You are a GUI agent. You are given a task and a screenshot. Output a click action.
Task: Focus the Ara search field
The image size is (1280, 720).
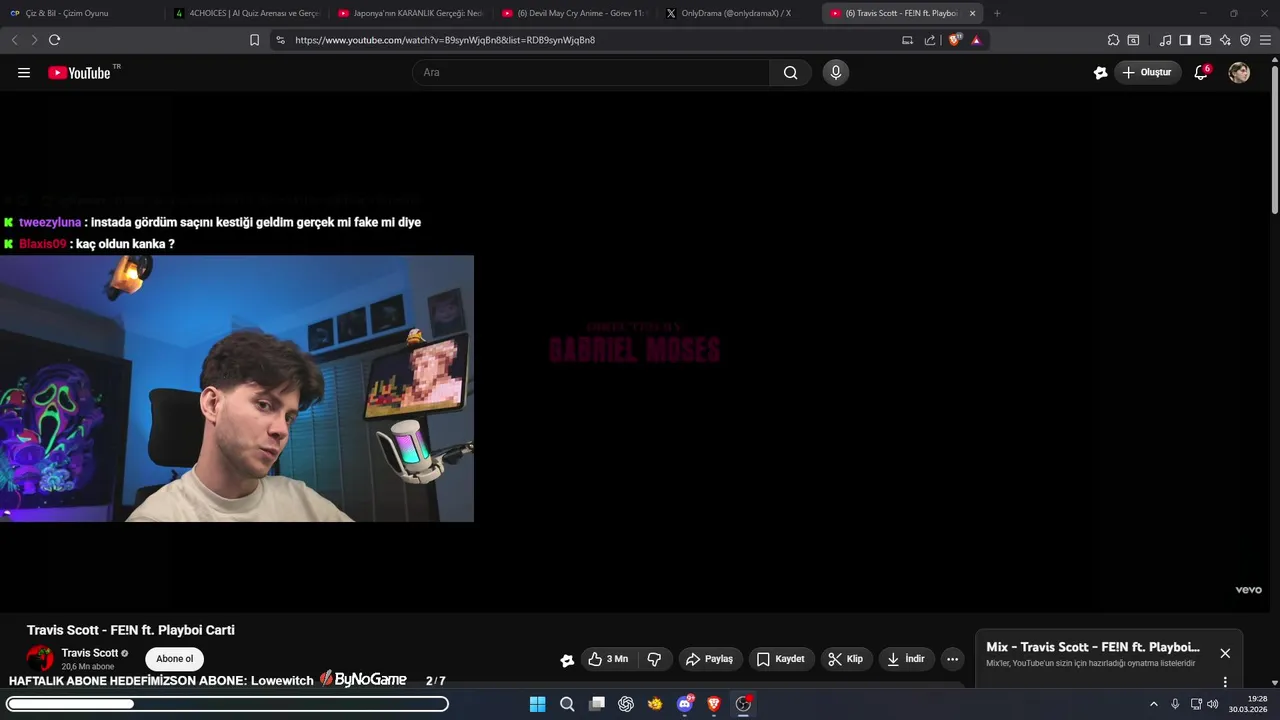(591, 73)
